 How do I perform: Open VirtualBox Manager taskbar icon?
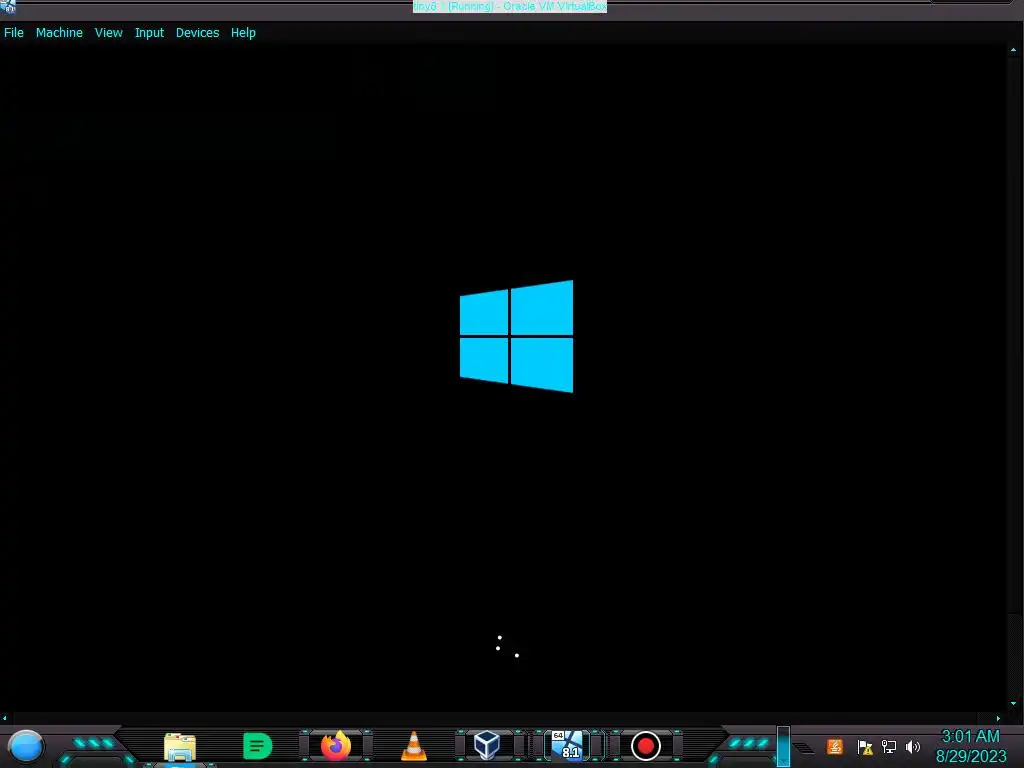click(487, 745)
